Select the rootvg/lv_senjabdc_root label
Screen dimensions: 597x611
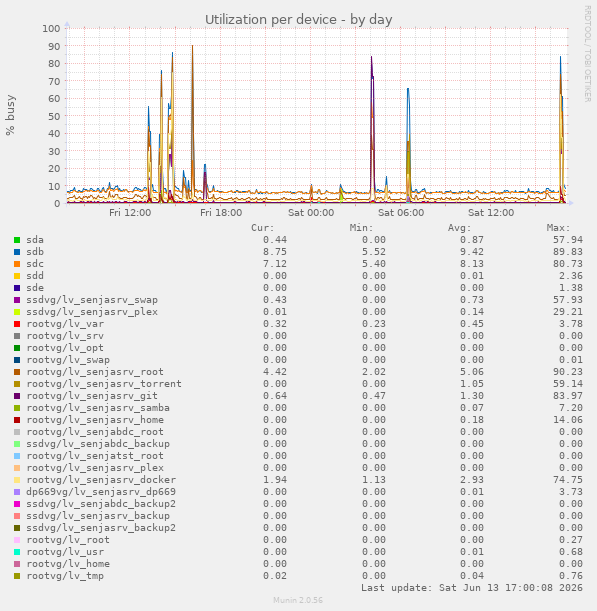click(x=95, y=432)
